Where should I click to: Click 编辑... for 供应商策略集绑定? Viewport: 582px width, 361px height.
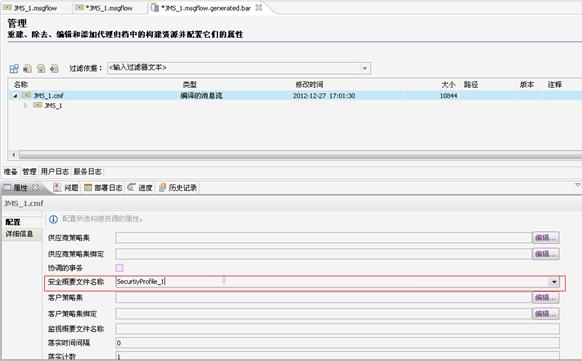(x=546, y=254)
